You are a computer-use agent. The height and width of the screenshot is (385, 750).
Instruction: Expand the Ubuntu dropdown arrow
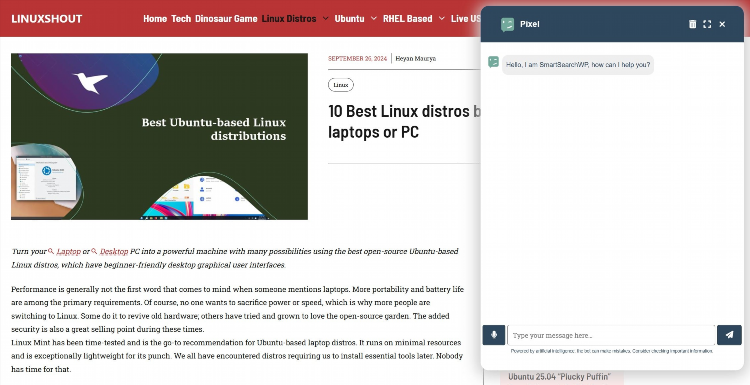[x=374, y=19]
